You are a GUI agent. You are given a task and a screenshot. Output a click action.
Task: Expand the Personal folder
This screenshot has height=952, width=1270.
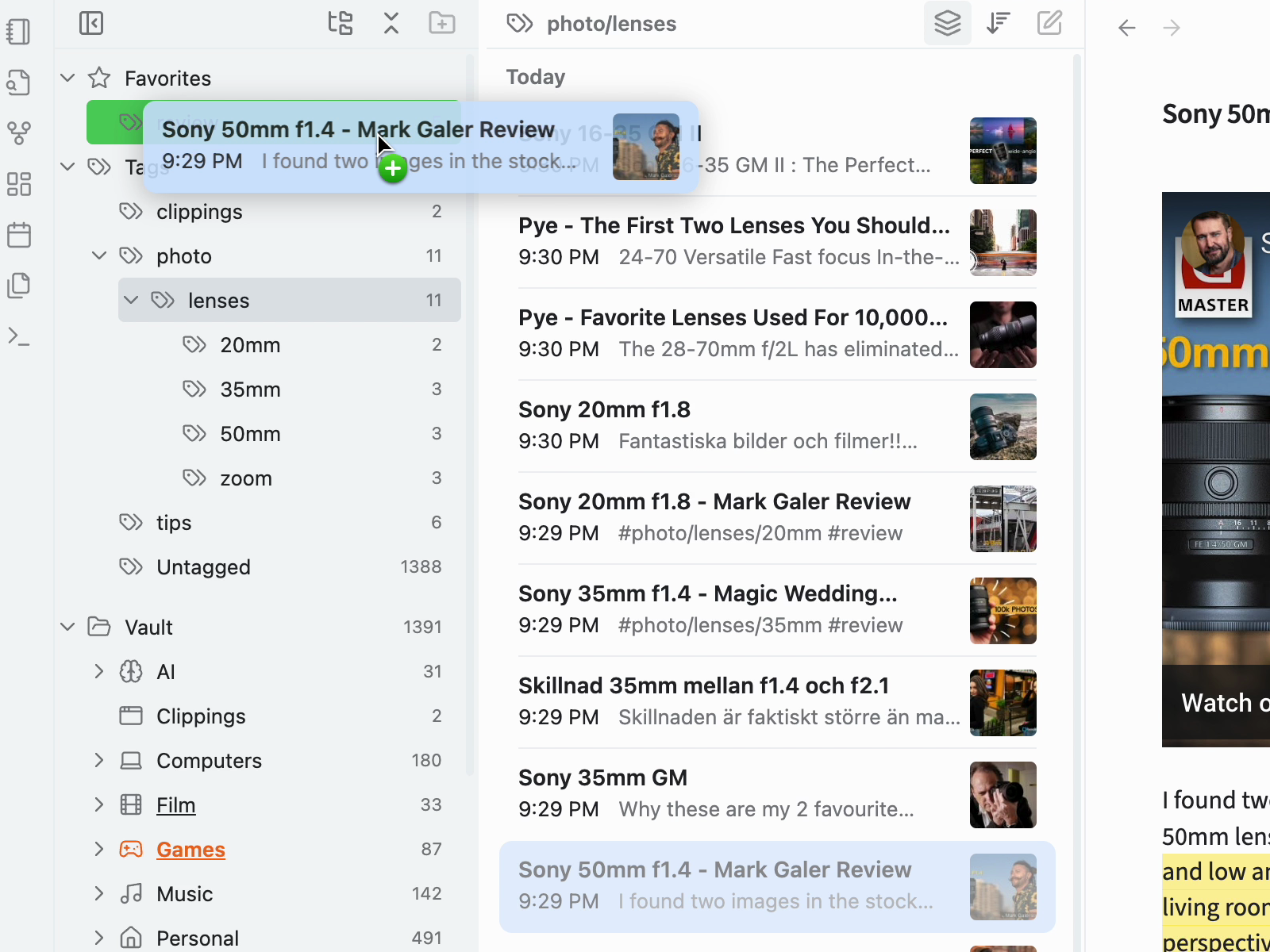click(99, 939)
